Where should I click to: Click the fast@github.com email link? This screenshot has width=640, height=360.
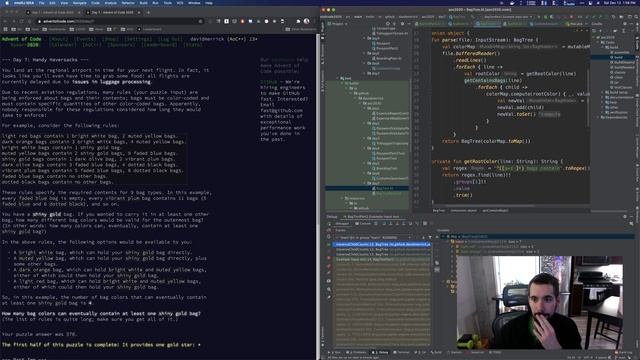[282, 110]
